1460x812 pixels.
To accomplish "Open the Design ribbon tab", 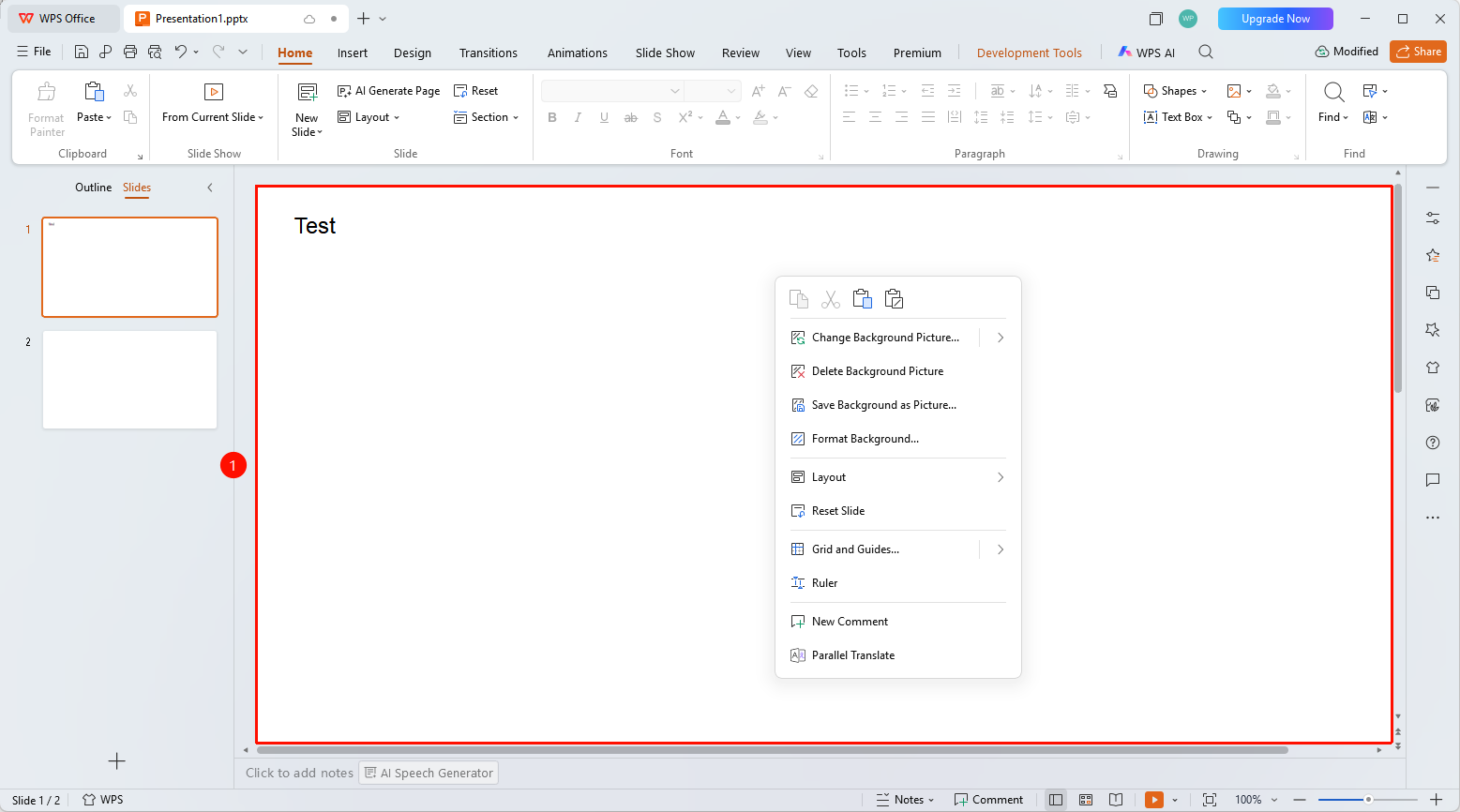I will point(413,53).
